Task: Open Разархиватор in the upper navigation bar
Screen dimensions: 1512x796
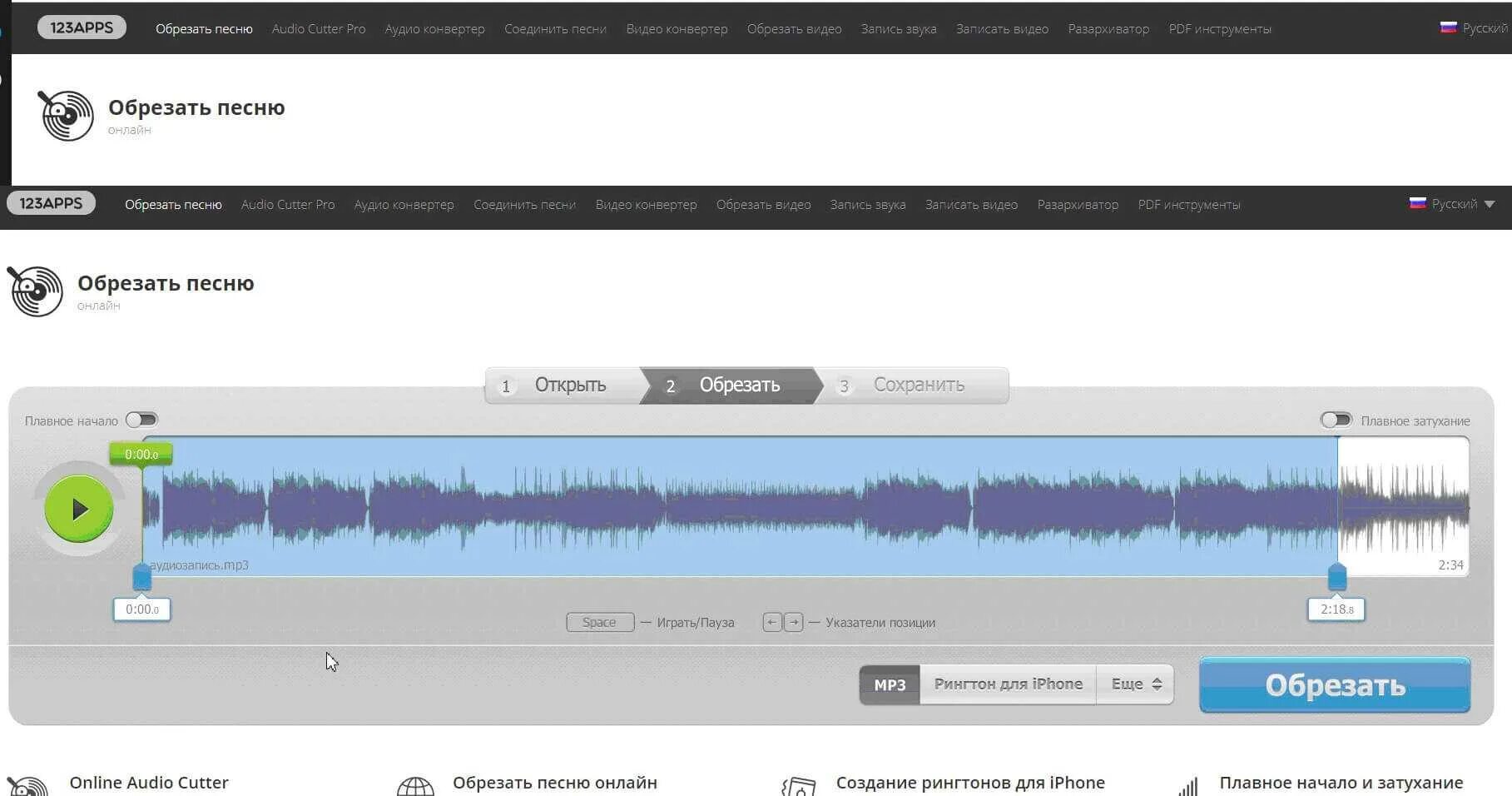Action: click(x=1108, y=28)
